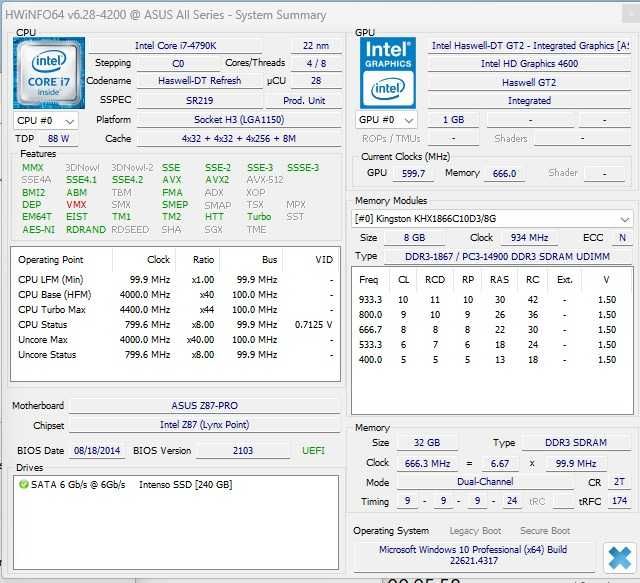Click the CPU Turbo Max row
Viewport: 640px width, 583px height.
point(175,310)
